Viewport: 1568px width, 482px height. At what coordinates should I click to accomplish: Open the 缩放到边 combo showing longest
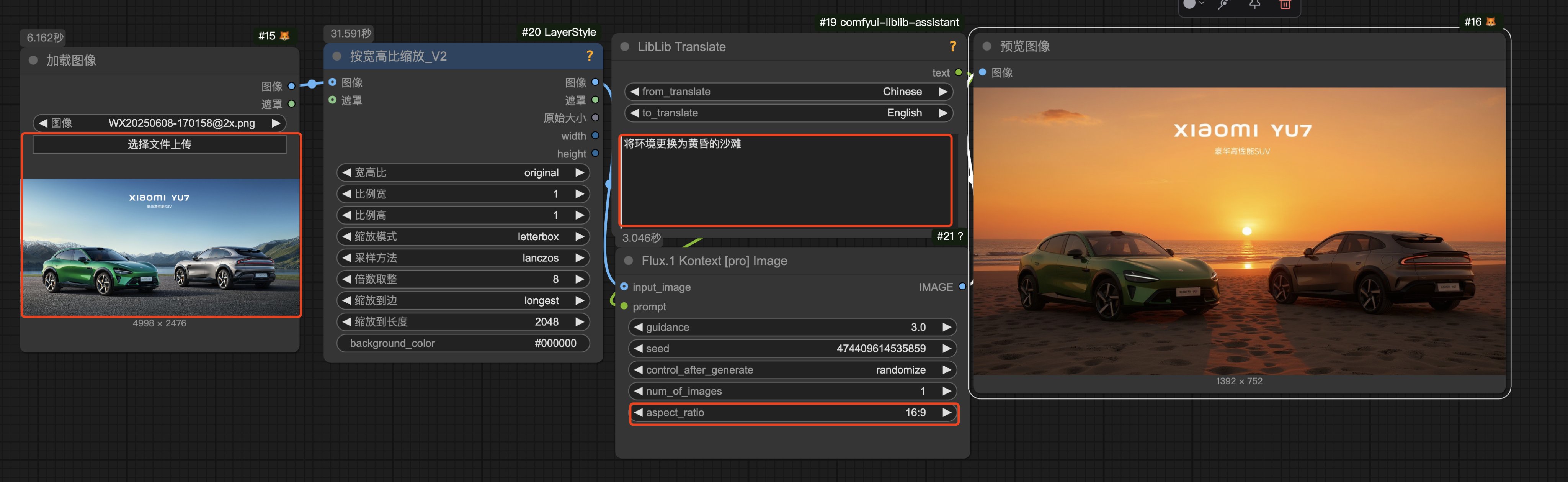463,300
